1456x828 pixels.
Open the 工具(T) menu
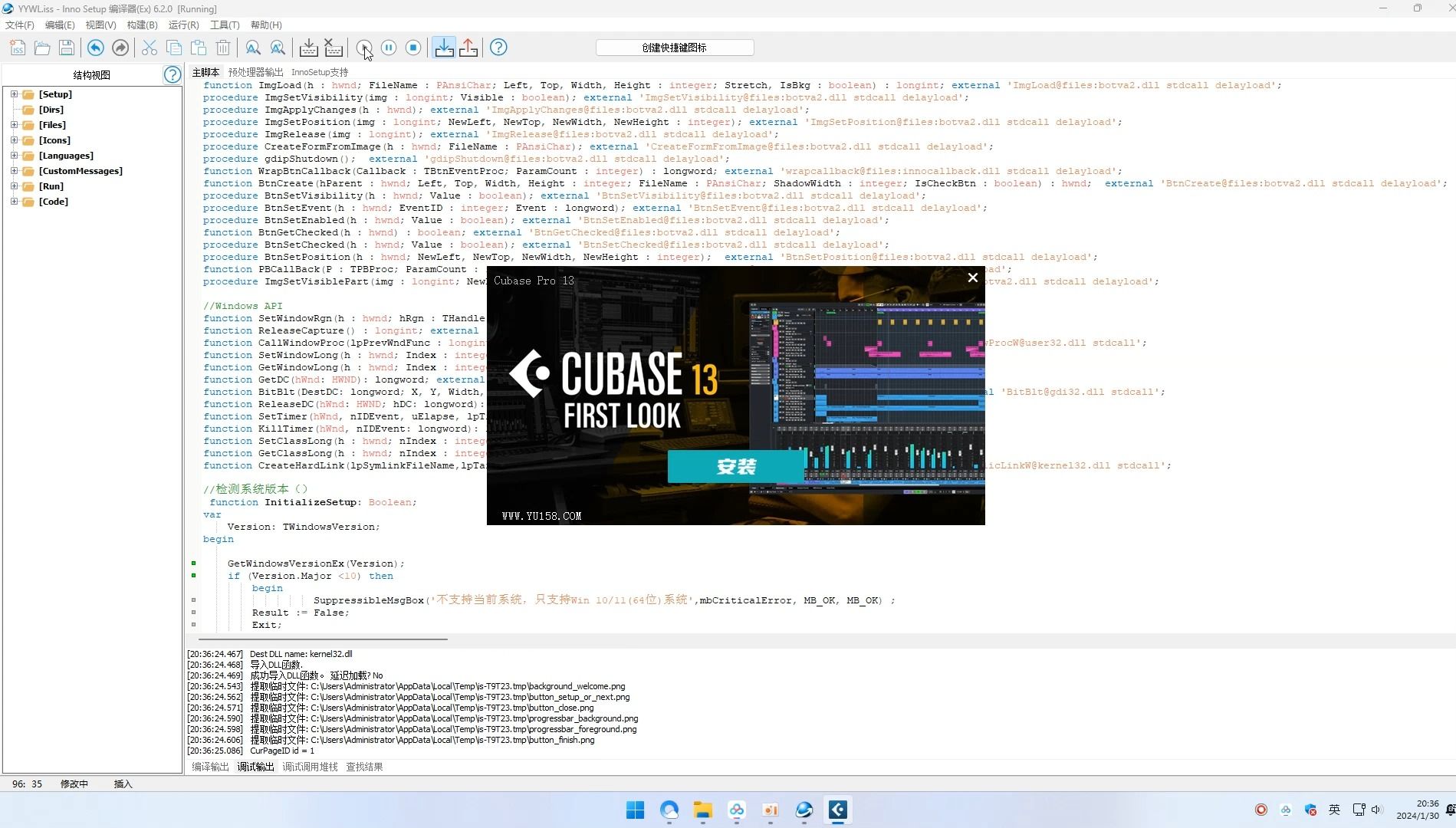[225, 25]
